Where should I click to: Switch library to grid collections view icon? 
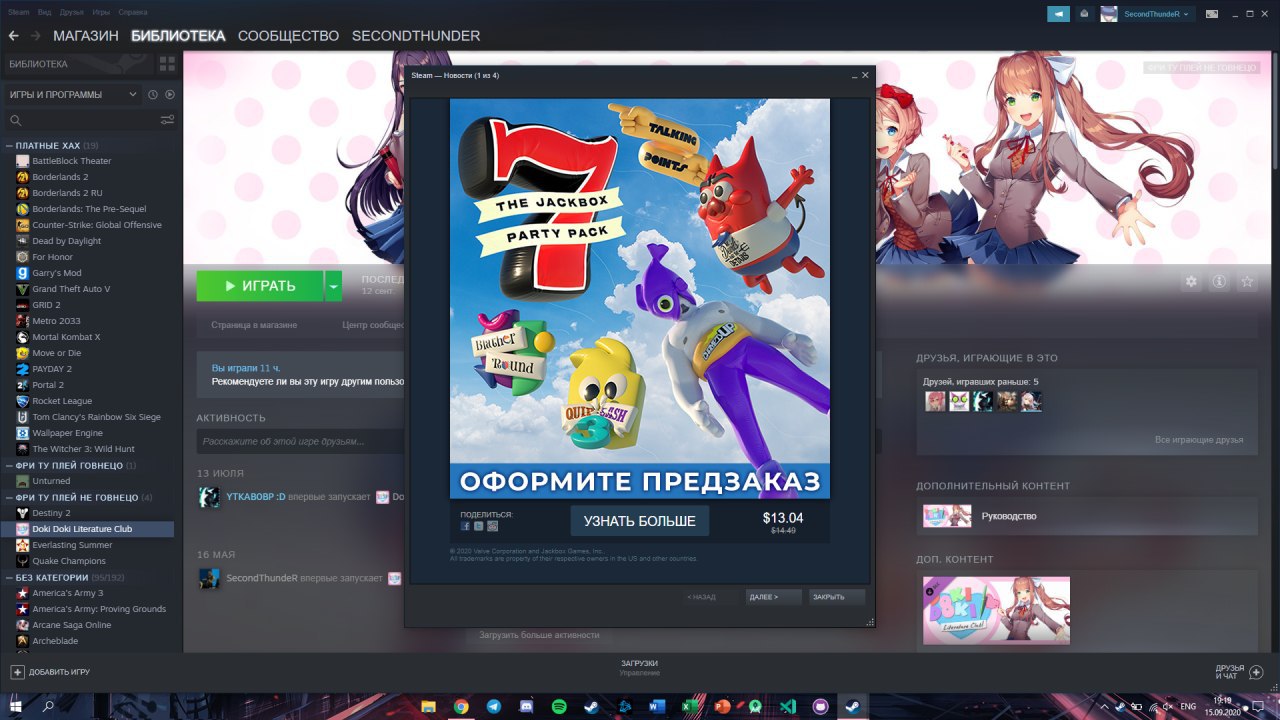(x=167, y=64)
